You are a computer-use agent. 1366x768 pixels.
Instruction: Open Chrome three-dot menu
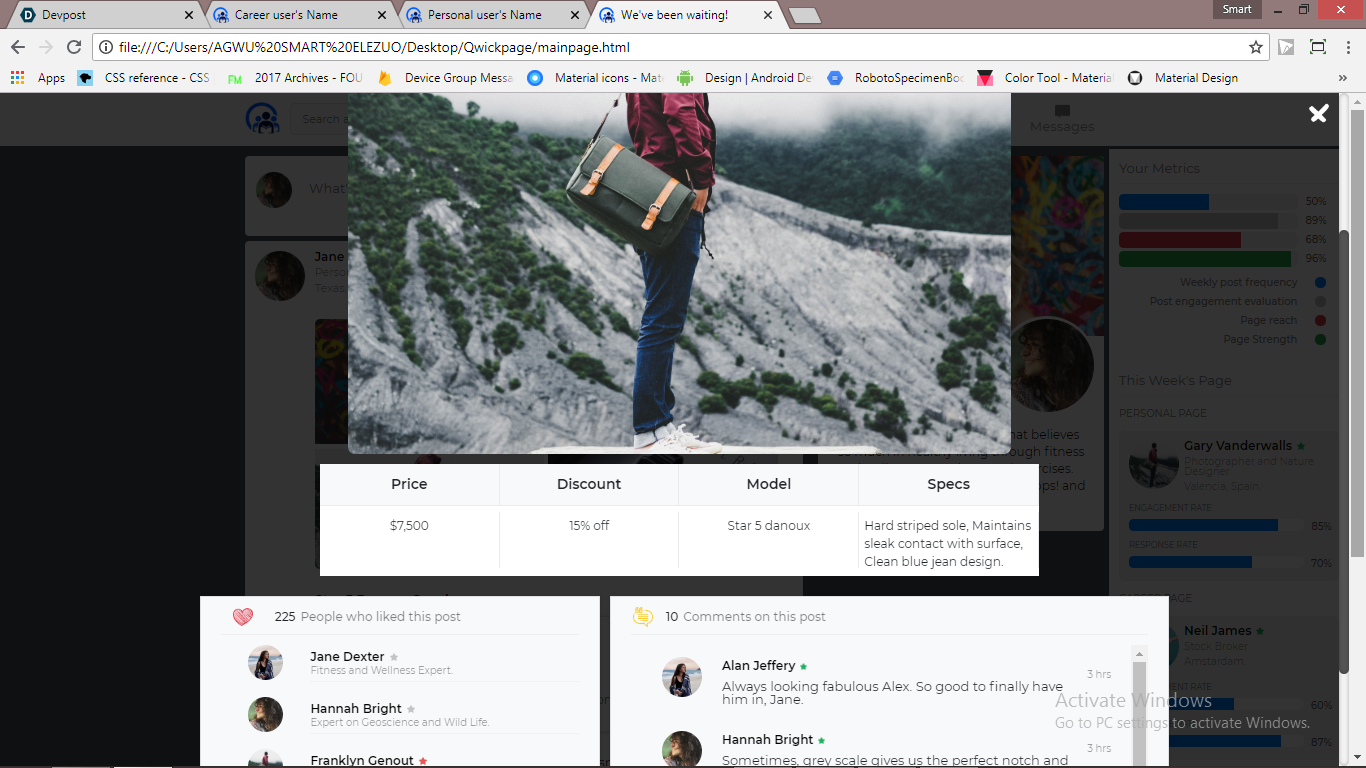[1349, 47]
